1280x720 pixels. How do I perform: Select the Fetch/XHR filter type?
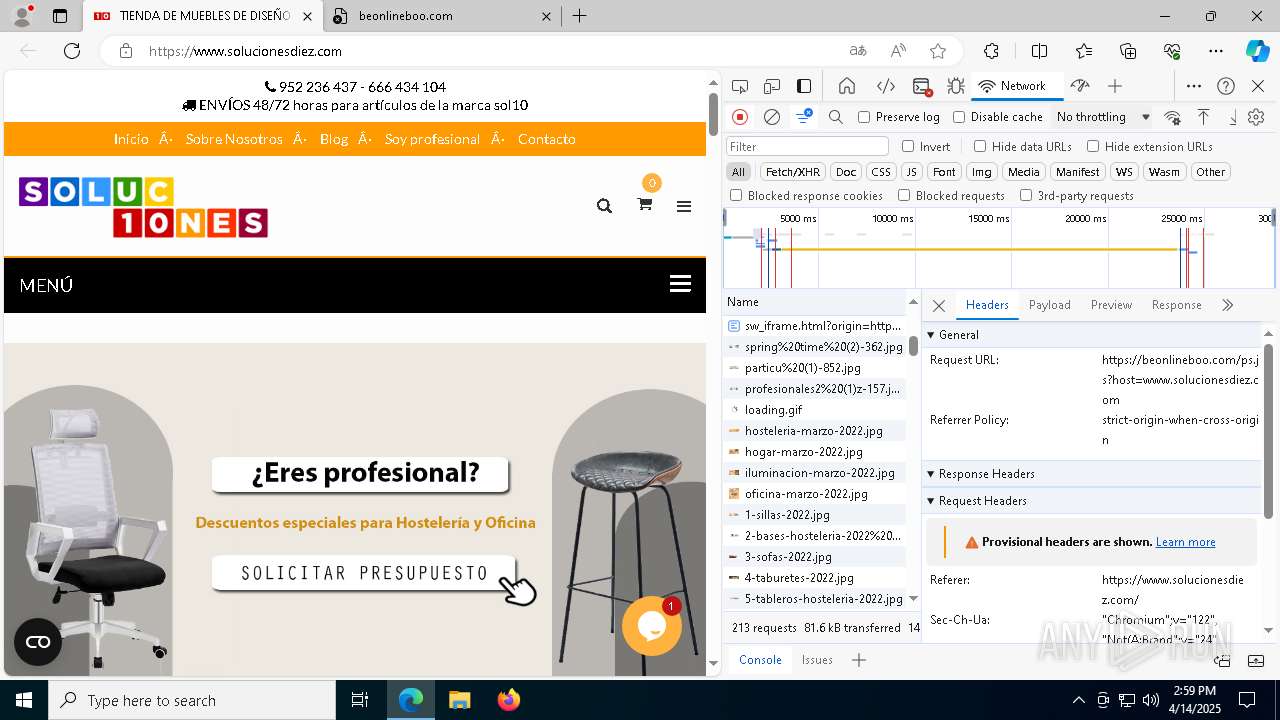(x=793, y=172)
